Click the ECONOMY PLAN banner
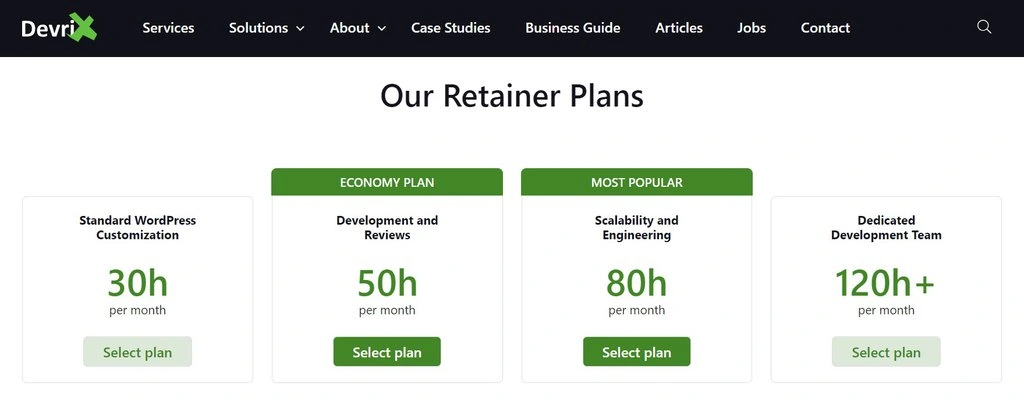The height and width of the screenshot is (408, 1024). (387, 182)
